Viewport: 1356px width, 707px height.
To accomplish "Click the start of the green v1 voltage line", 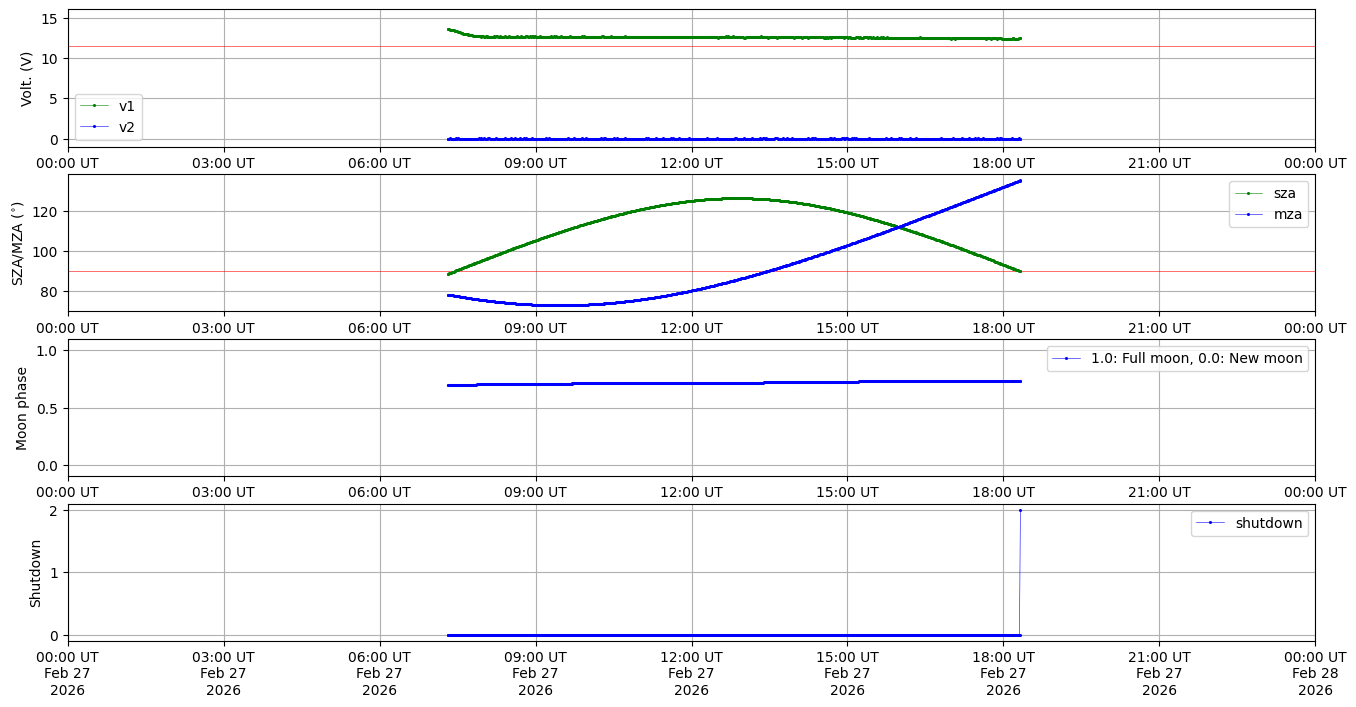I will point(449,29).
